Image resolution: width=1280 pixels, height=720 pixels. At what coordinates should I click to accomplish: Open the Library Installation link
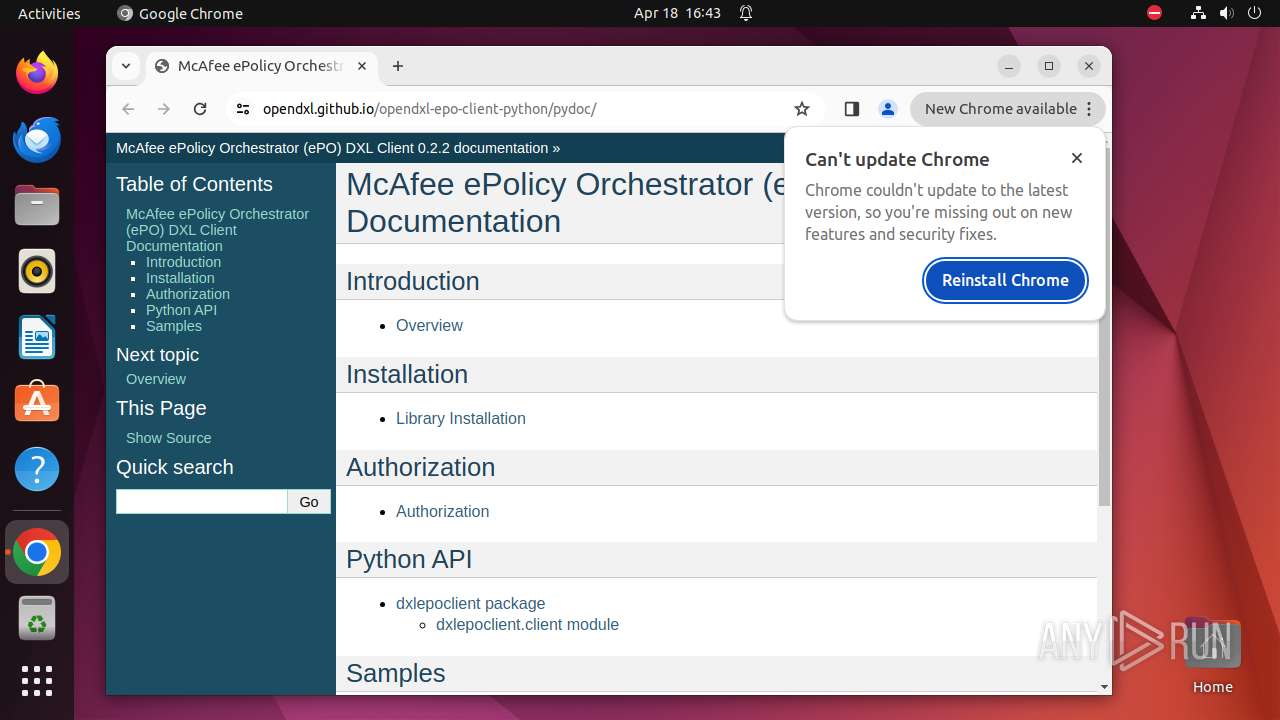460,418
